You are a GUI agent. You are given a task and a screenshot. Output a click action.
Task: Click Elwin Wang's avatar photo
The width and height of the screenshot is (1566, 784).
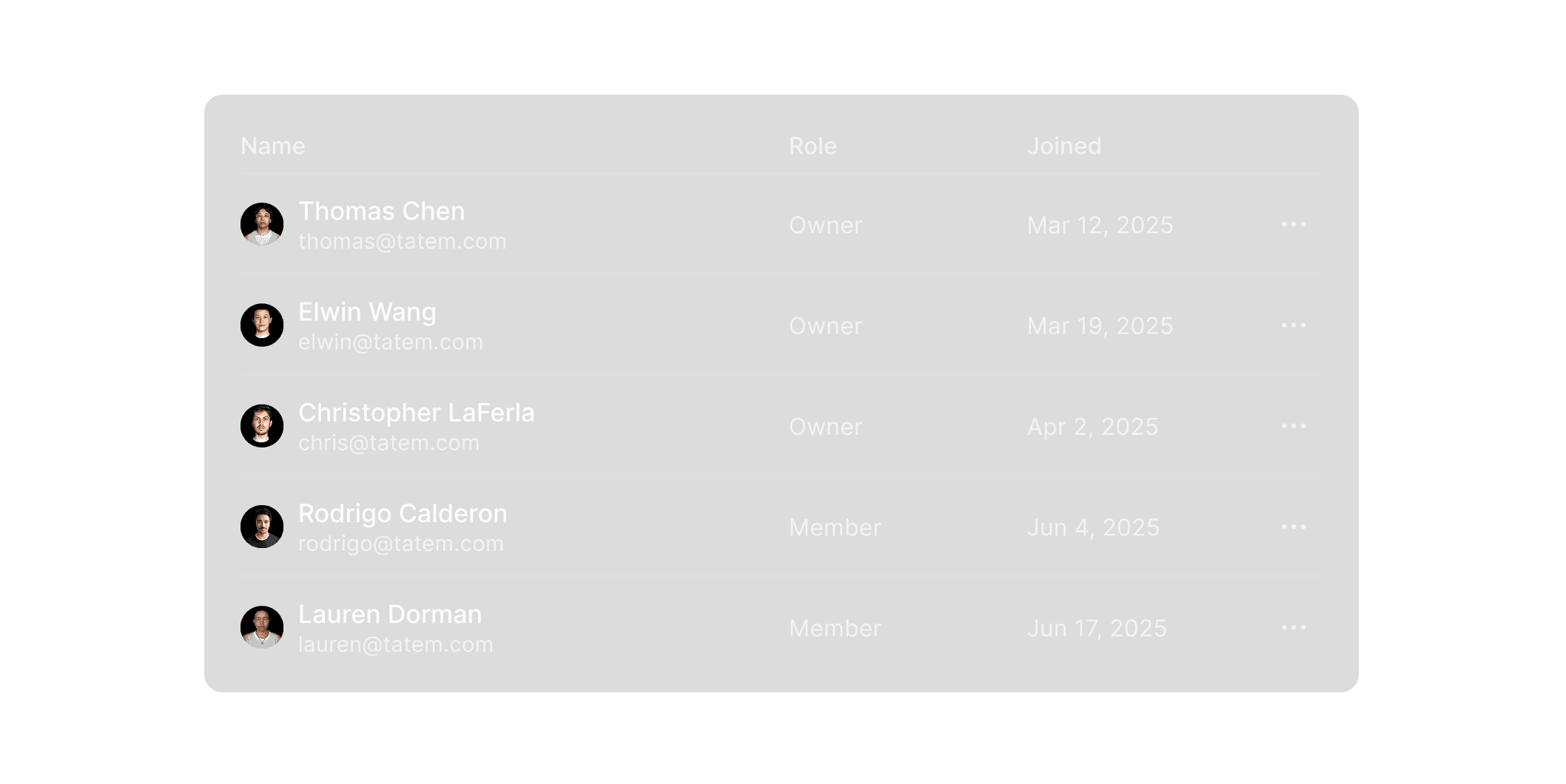(x=262, y=325)
